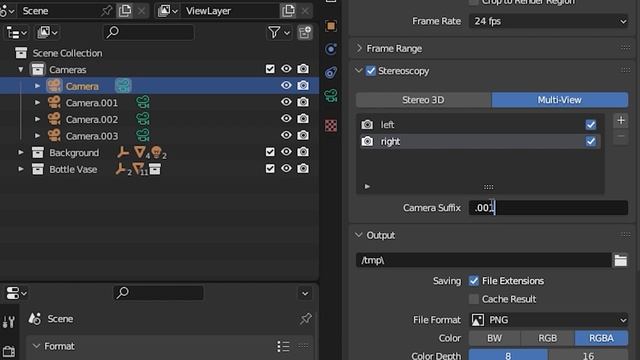Click Camera object data icon
Viewport: 640px width, 360px height.
pos(123,86)
